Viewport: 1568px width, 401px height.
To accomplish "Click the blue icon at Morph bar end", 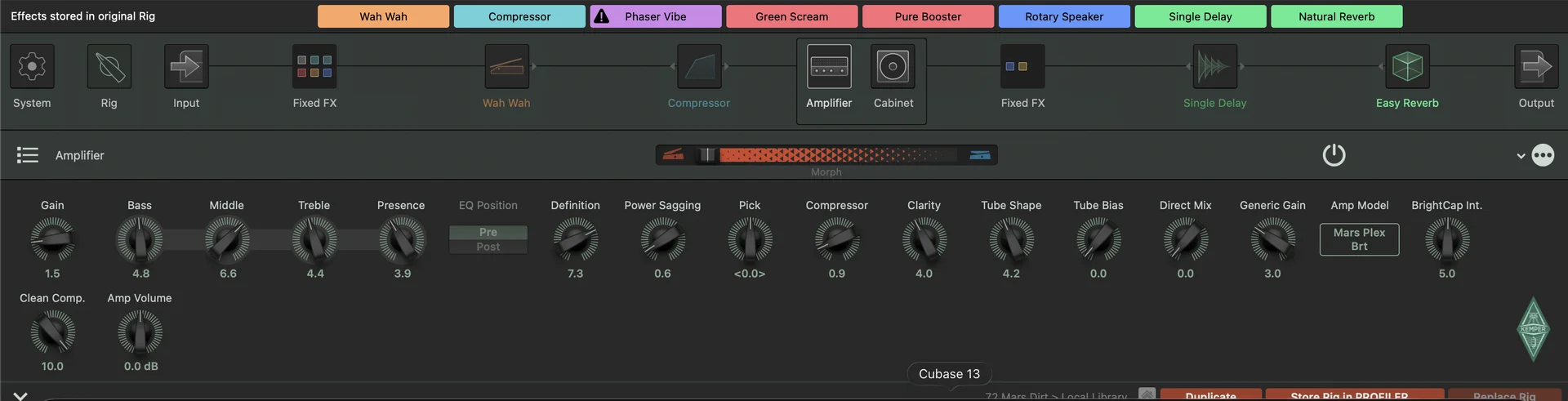I will tap(980, 155).
